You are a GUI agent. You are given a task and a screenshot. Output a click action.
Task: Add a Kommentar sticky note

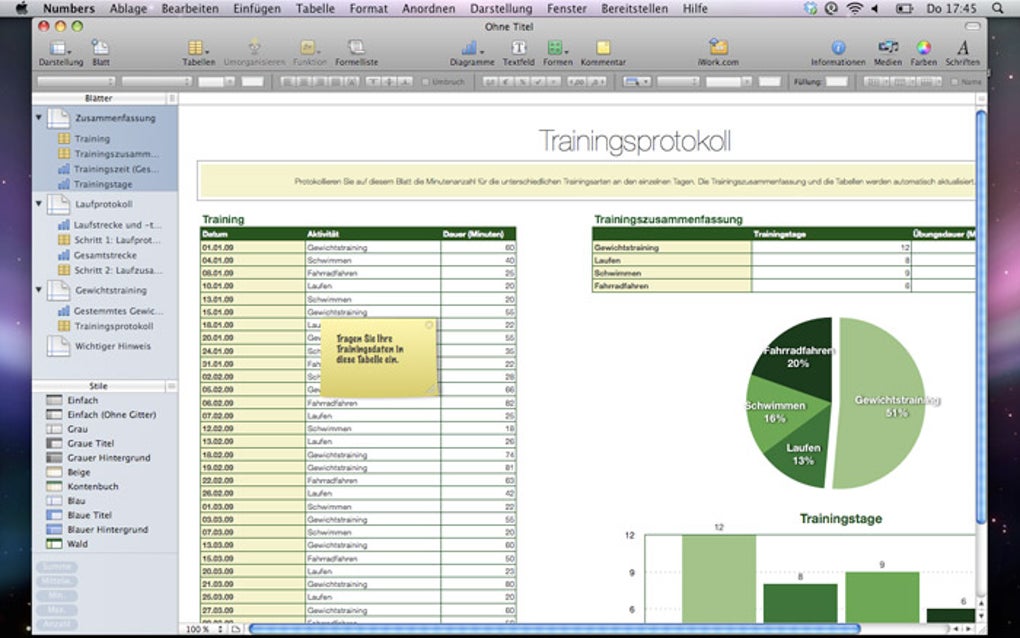click(x=603, y=48)
